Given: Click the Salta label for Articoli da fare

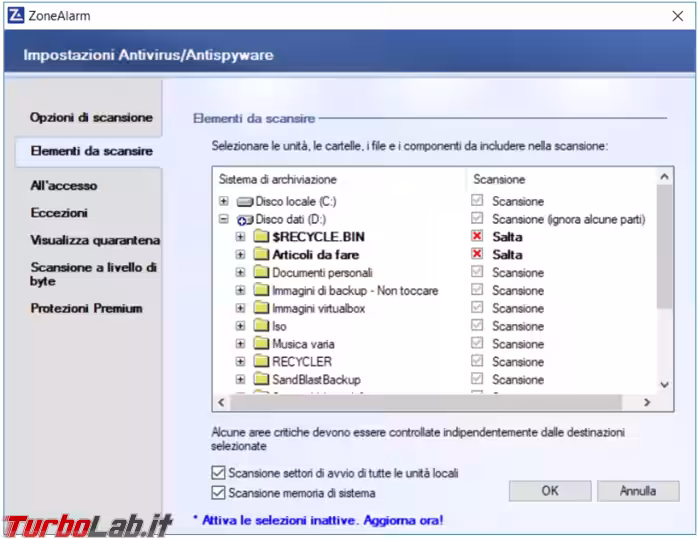Looking at the screenshot, I should pos(507,255).
